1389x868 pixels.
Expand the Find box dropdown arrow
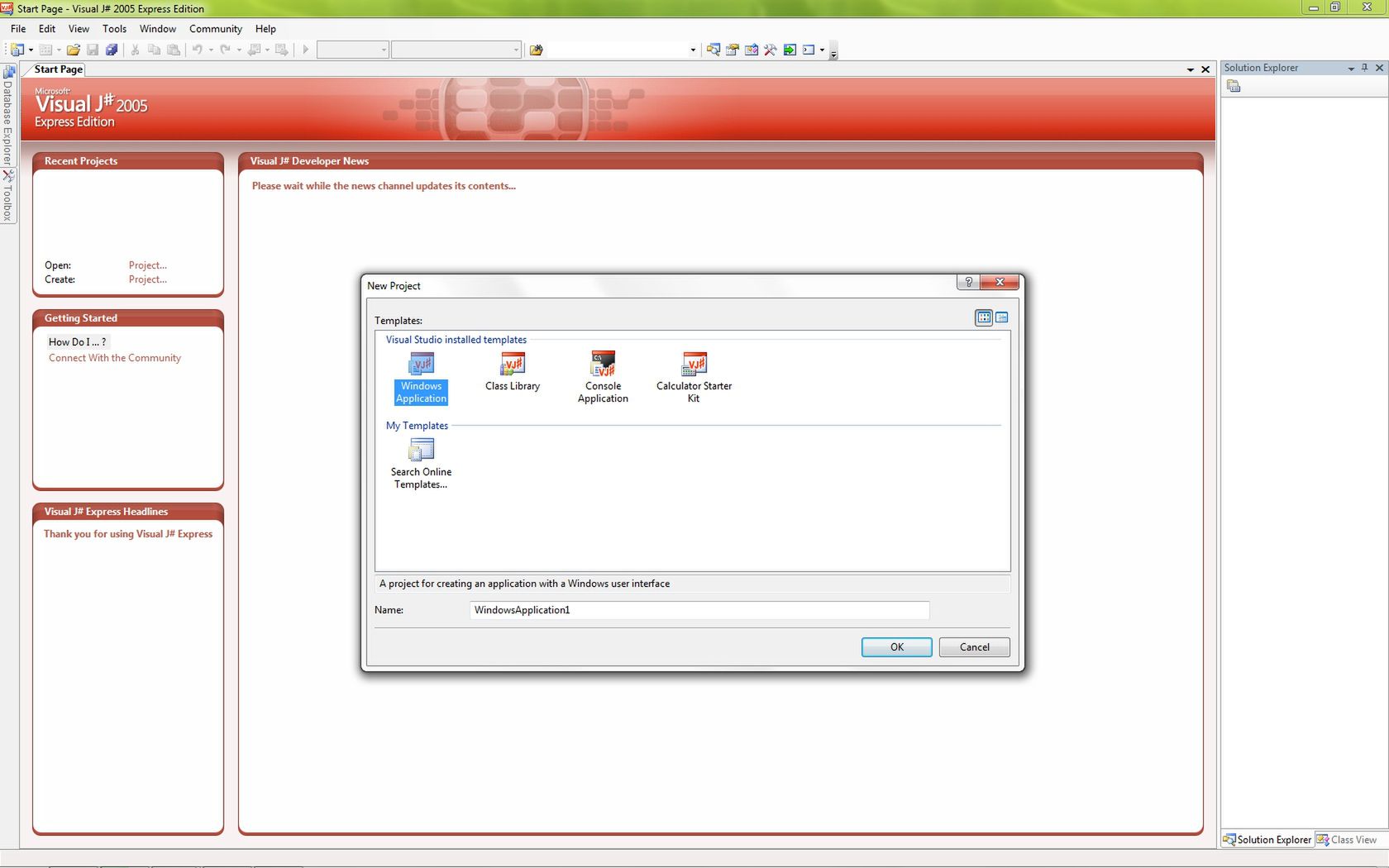pos(693,50)
